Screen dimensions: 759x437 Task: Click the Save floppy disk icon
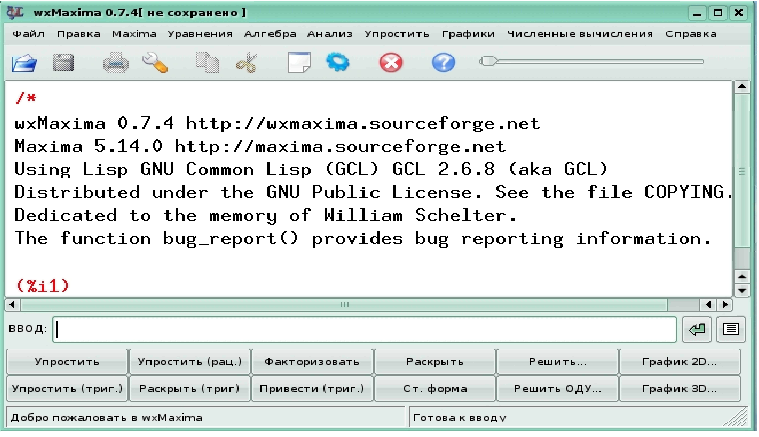[x=63, y=63]
